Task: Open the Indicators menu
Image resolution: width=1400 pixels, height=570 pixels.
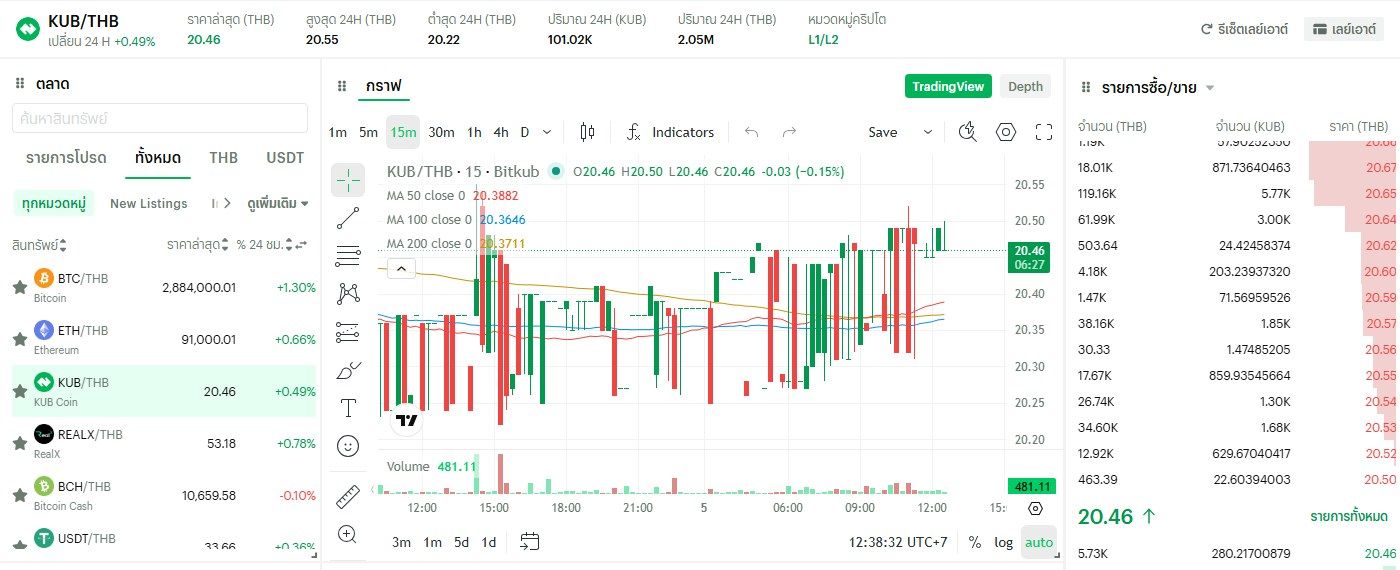Action: tap(670, 132)
